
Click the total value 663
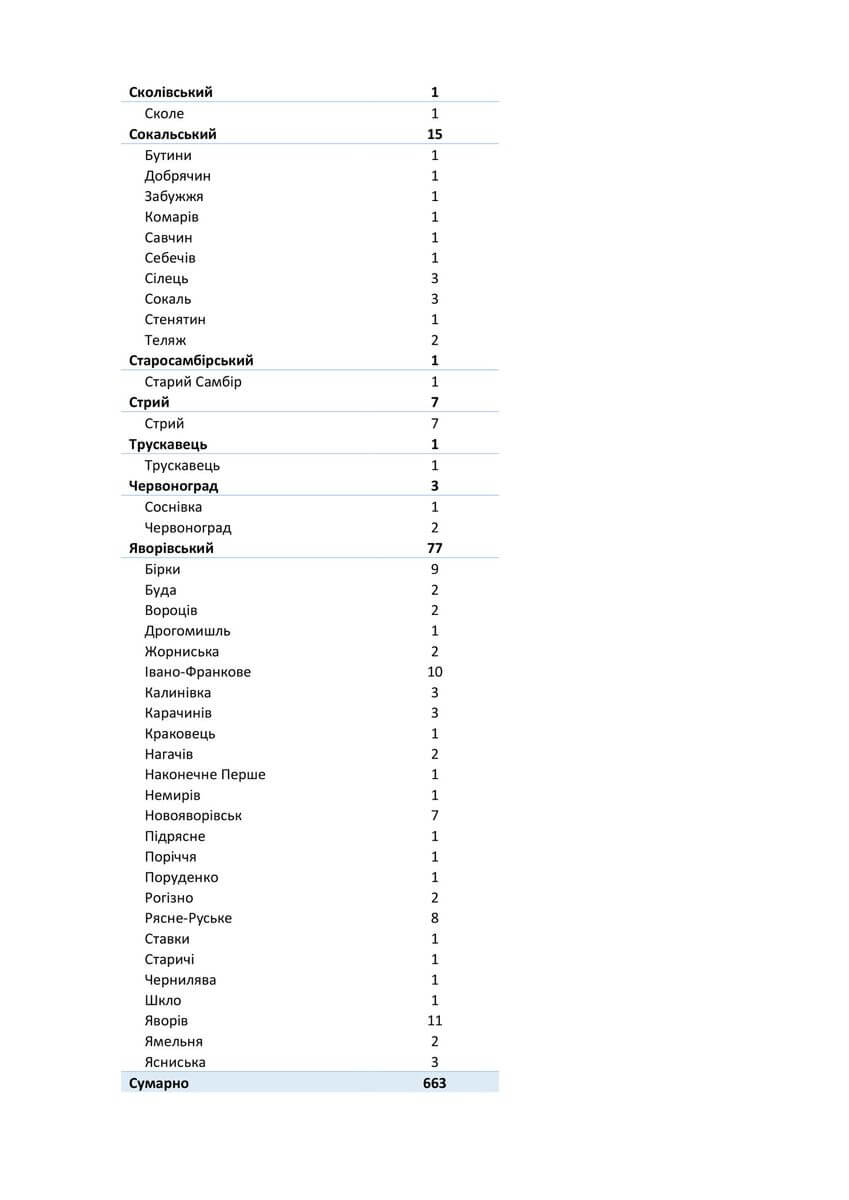click(435, 1083)
